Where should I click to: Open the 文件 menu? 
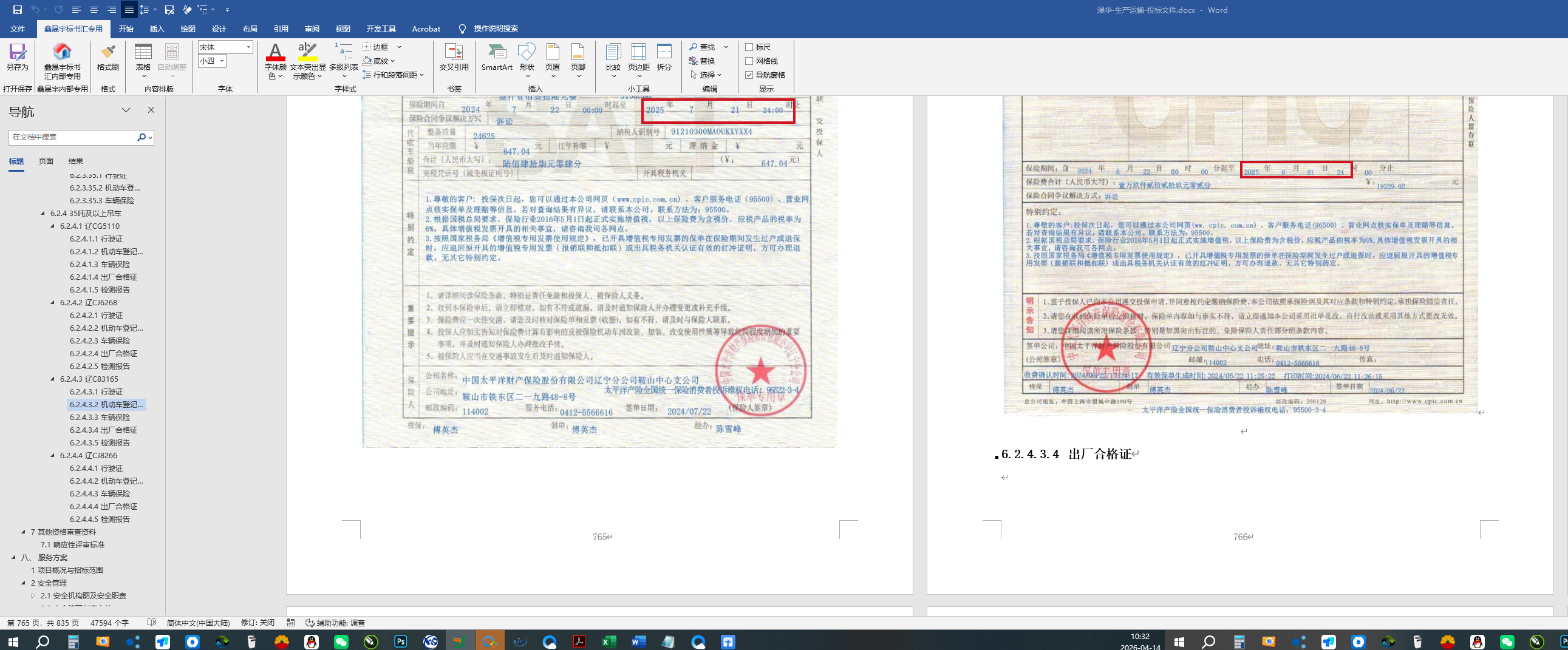point(18,29)
